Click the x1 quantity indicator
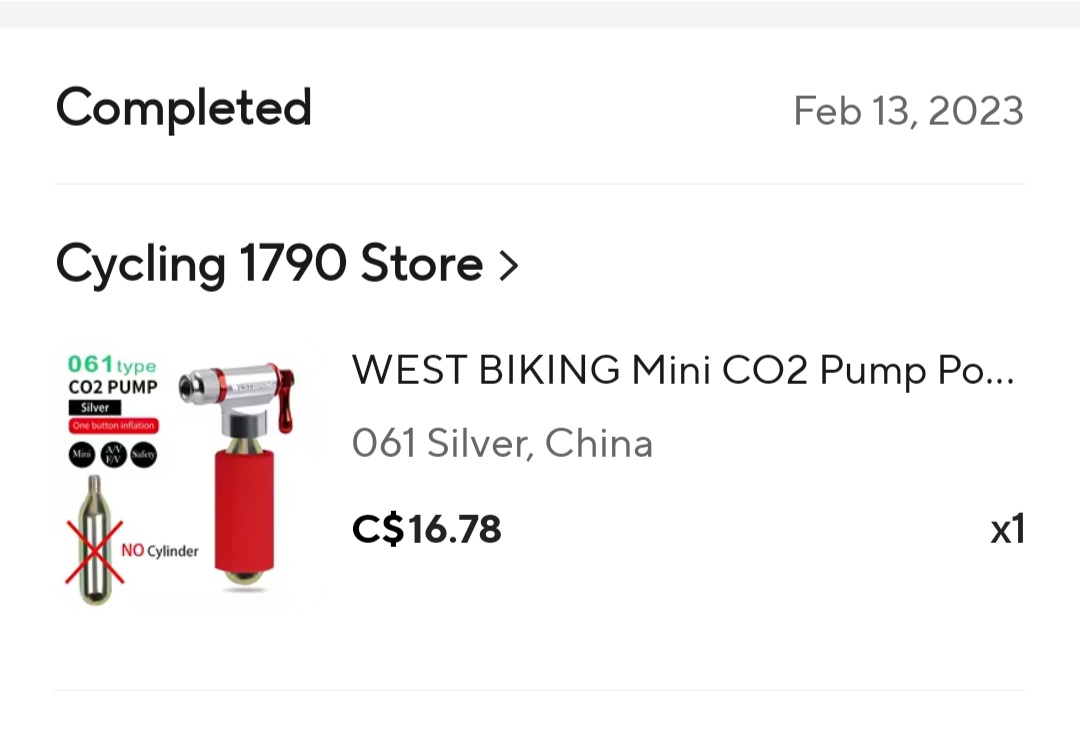1080x730 pixels. 1007,530
